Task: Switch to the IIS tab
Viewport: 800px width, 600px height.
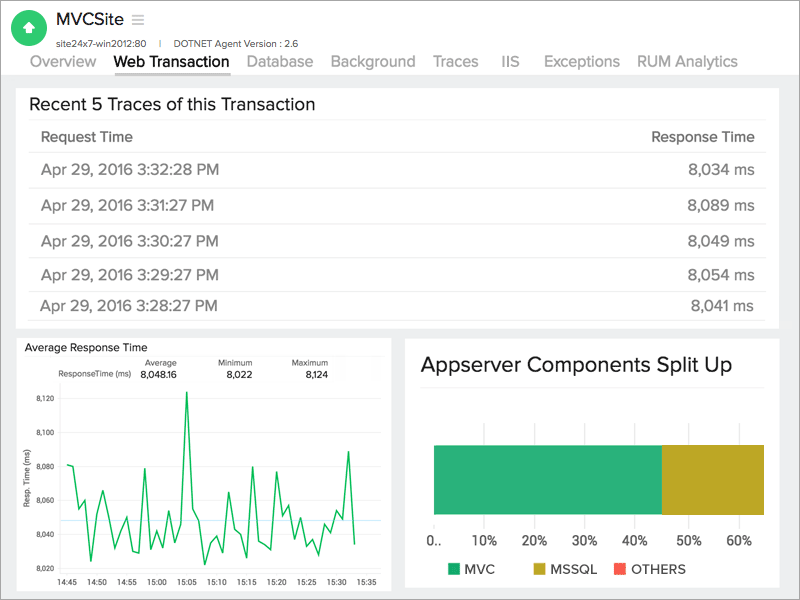Action: coord(510,62)
